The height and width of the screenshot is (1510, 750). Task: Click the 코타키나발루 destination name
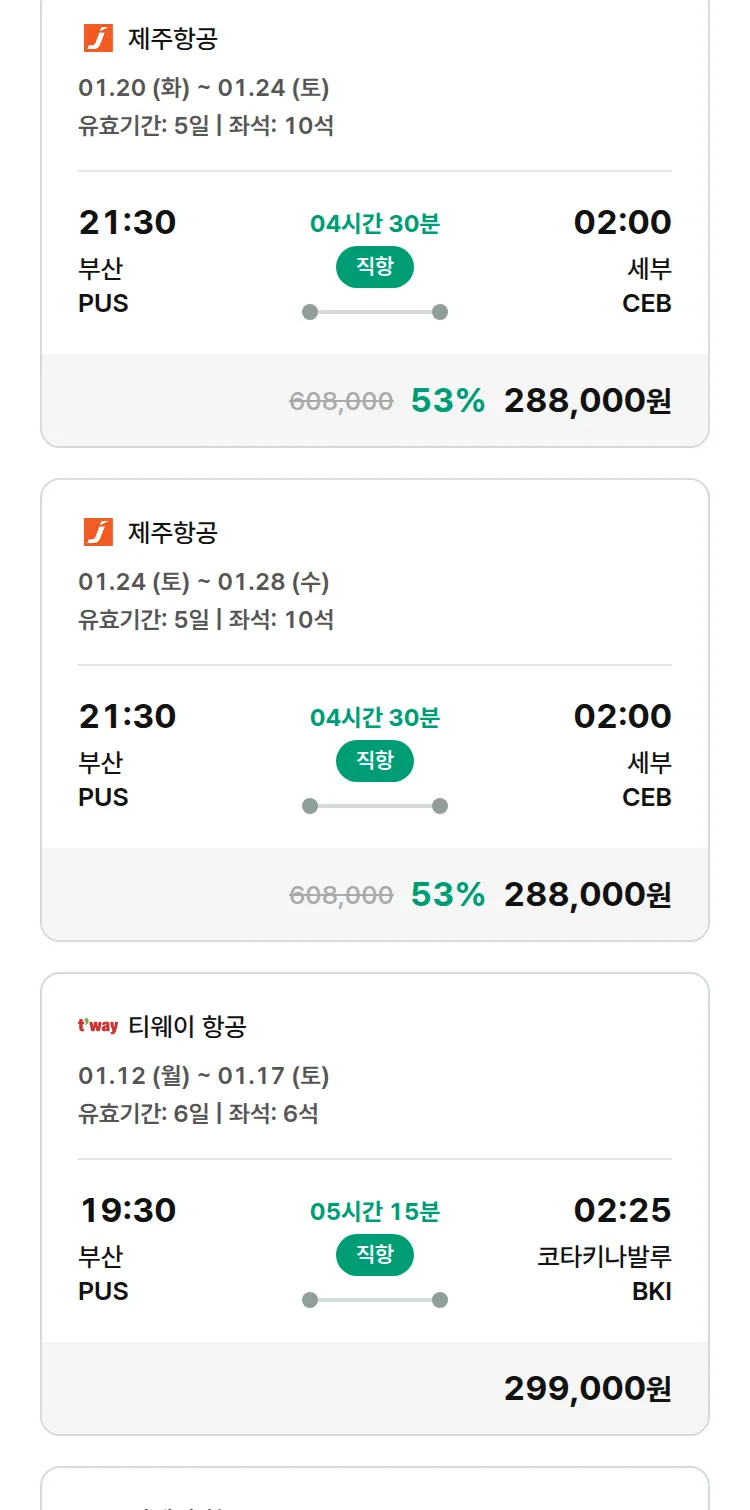click(604, 1257)
